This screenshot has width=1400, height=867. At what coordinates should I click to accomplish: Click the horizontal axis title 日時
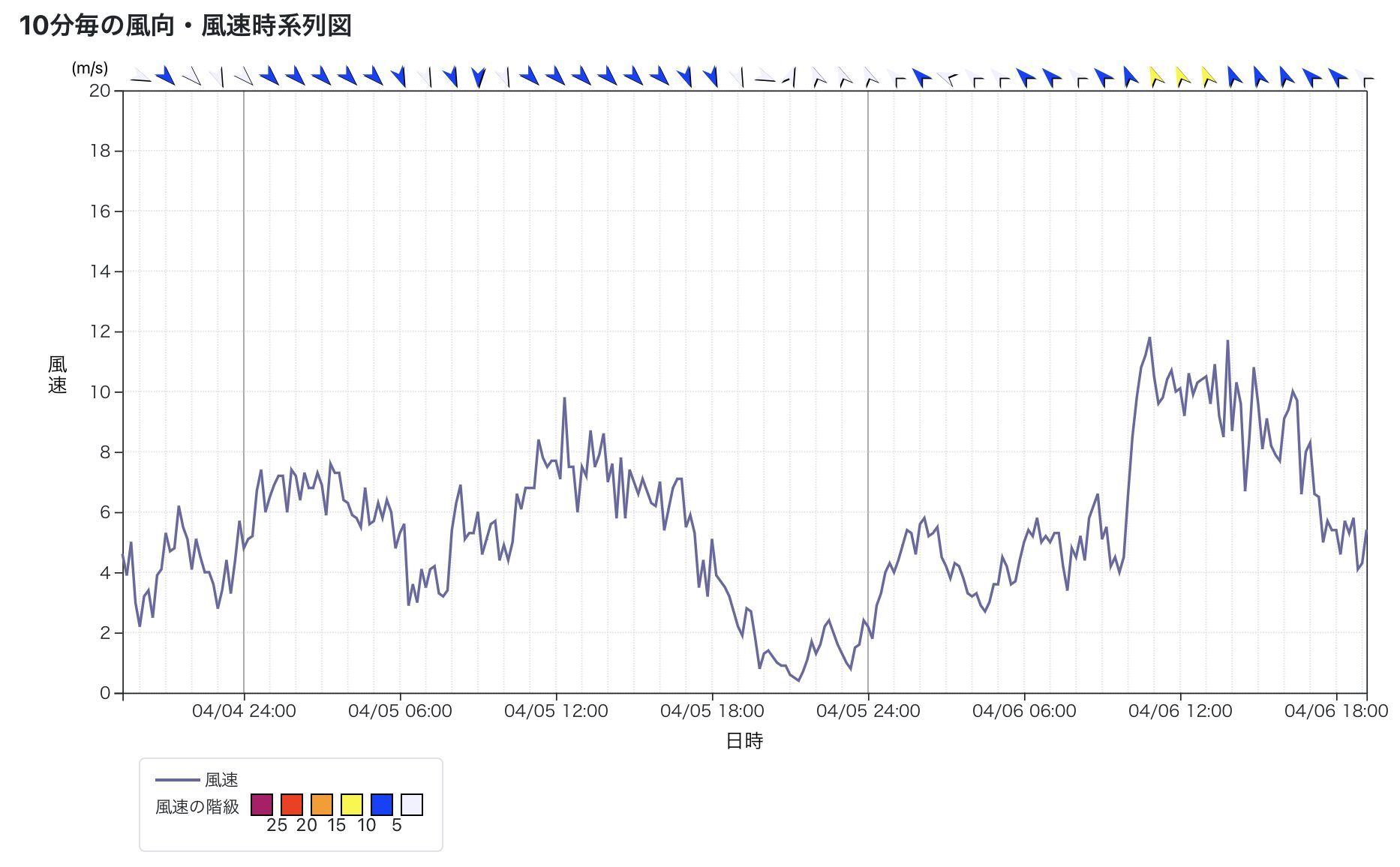[744, 741]
